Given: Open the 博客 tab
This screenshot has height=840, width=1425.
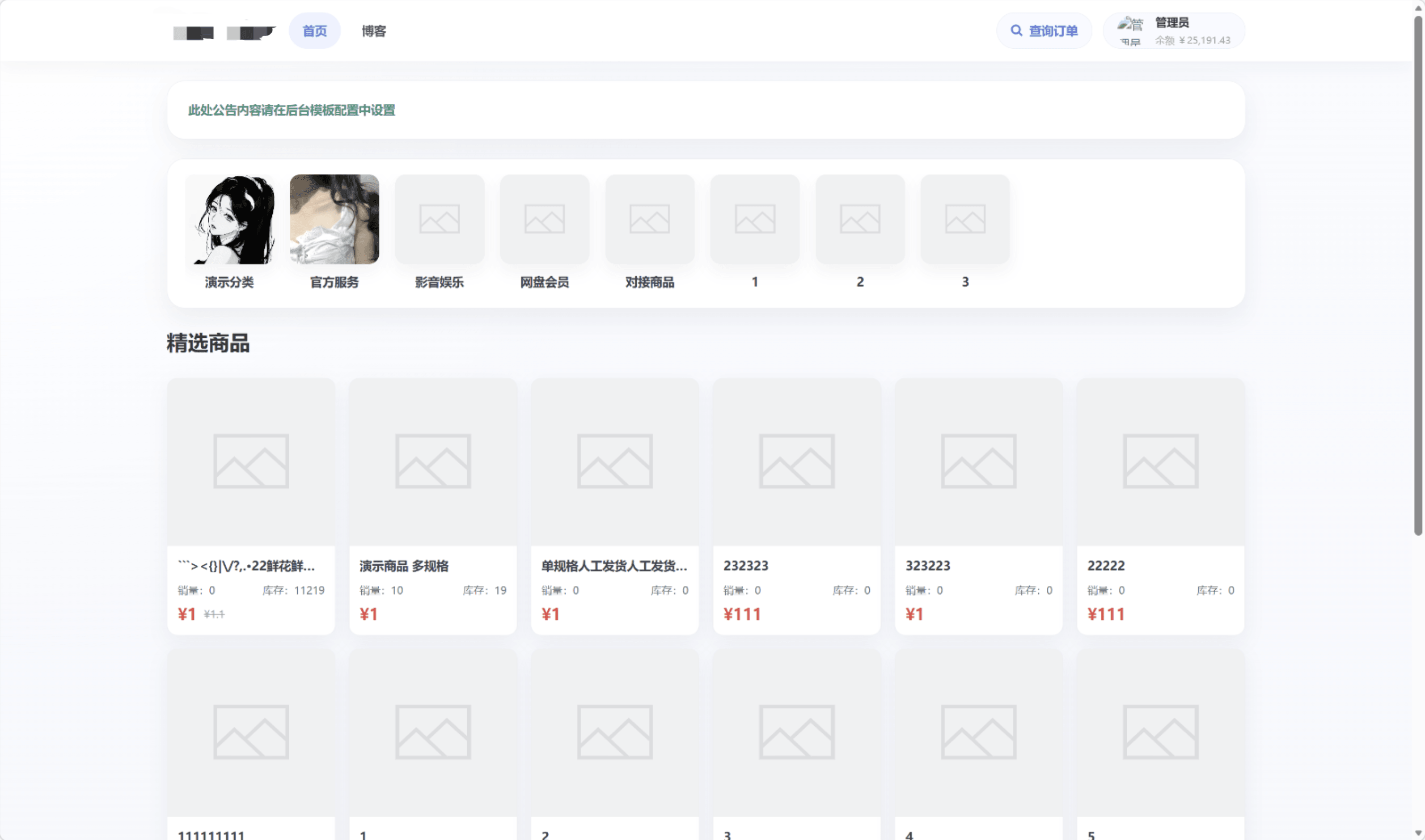Looking at the screenshot, I should coord(374,31).
